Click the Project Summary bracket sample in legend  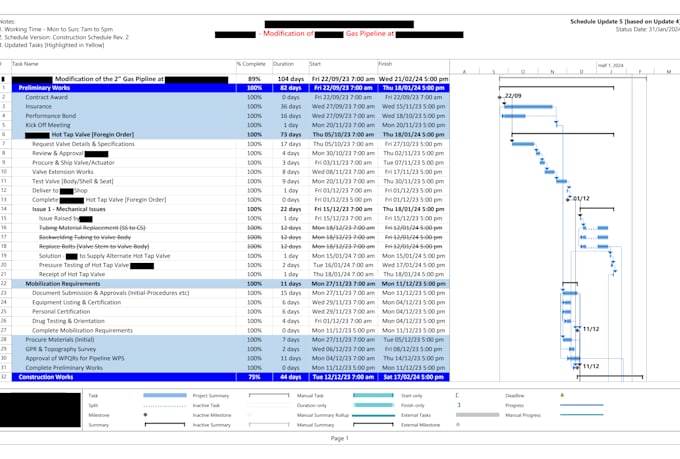[269, 395]
